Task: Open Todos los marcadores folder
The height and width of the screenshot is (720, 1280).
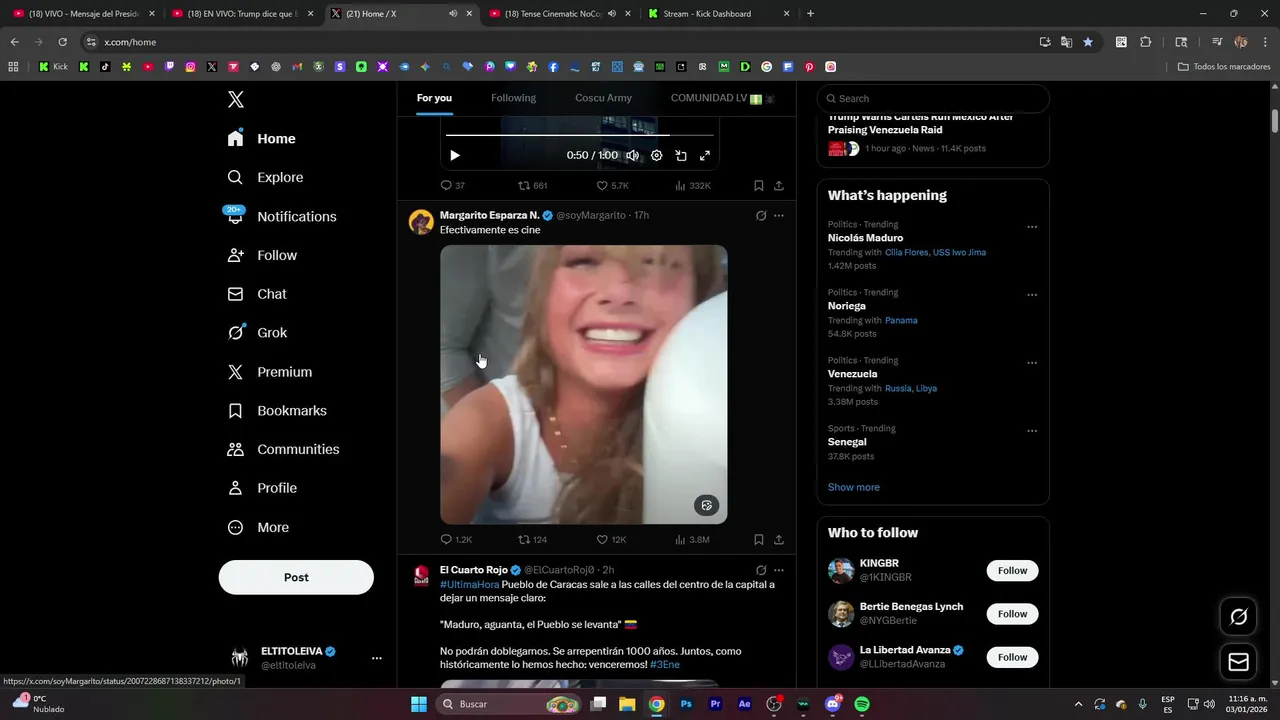Action: [x=1224, y=67]
